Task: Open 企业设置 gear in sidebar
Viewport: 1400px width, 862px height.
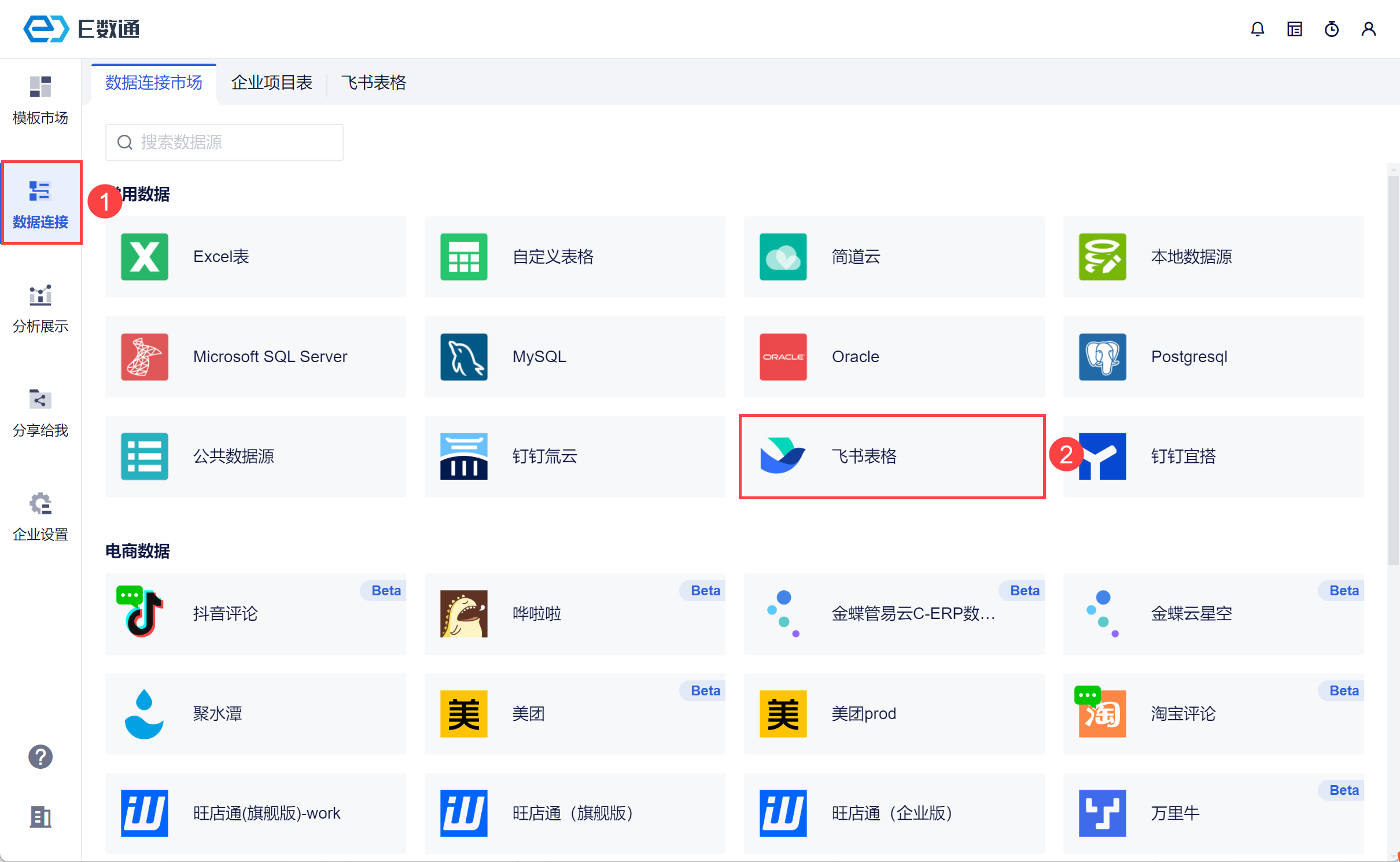Action: (40, 517)
